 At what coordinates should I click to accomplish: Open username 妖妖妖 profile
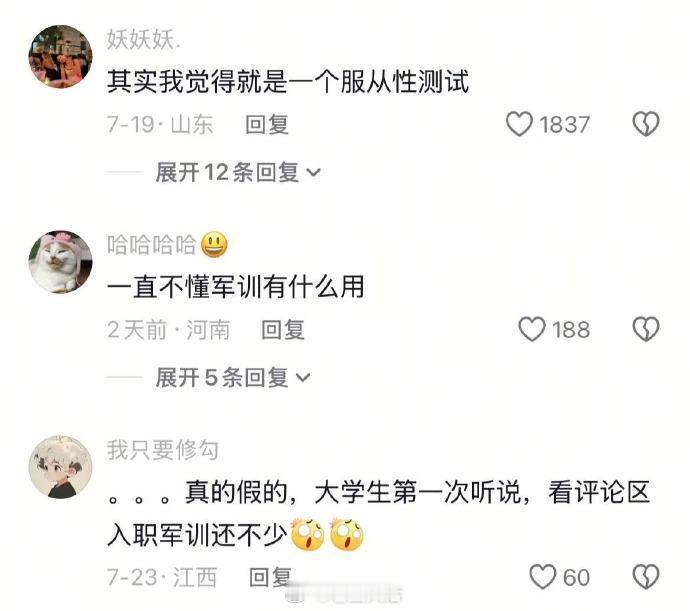(x=143, y=40)
